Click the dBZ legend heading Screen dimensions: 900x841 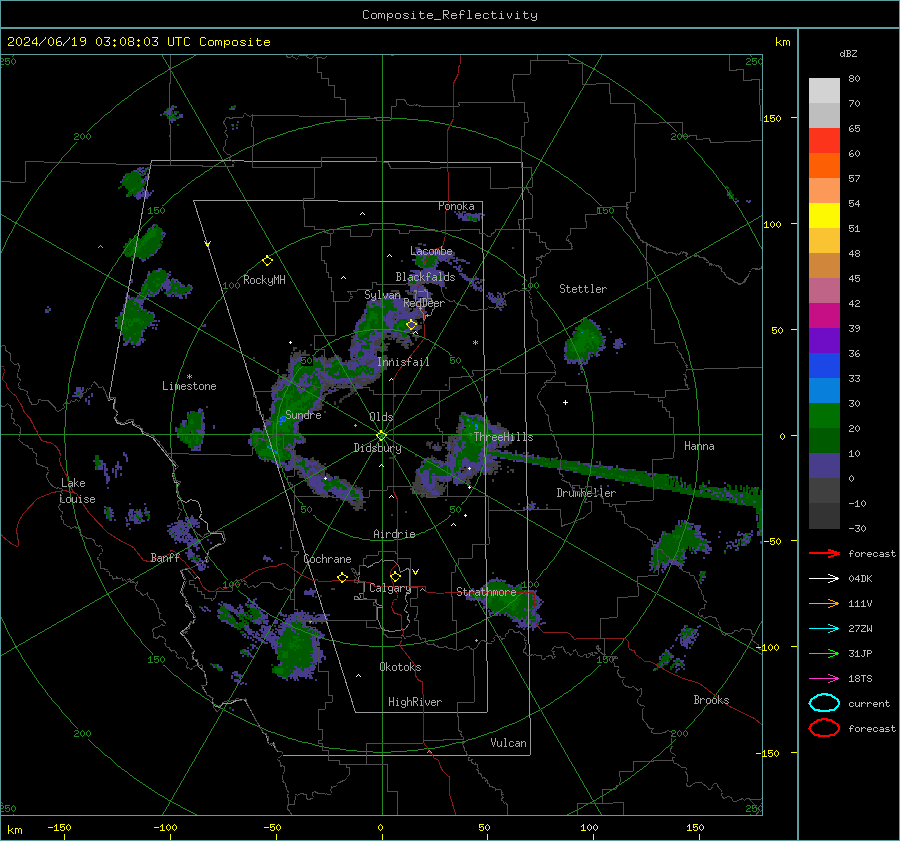coord(848,53)
